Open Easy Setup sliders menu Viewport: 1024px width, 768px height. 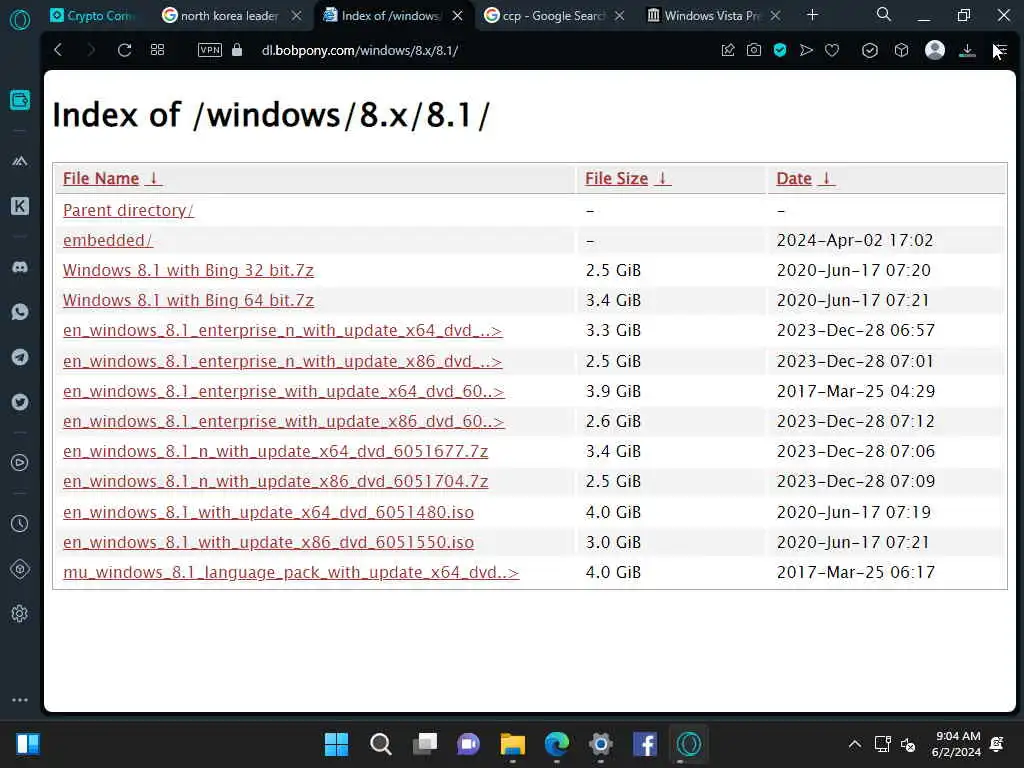pos(1000,50)
